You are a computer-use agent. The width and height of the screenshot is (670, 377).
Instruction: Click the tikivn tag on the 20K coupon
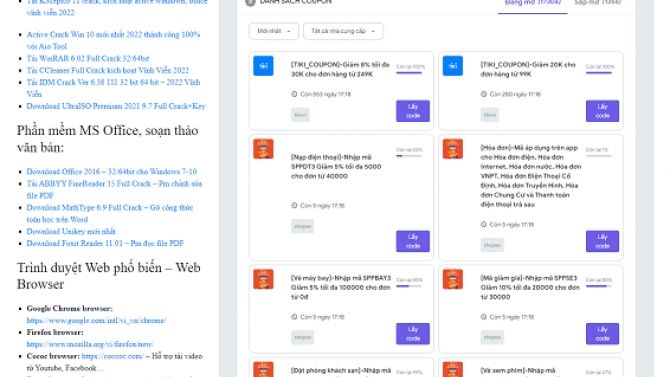(x=490, y=115)
